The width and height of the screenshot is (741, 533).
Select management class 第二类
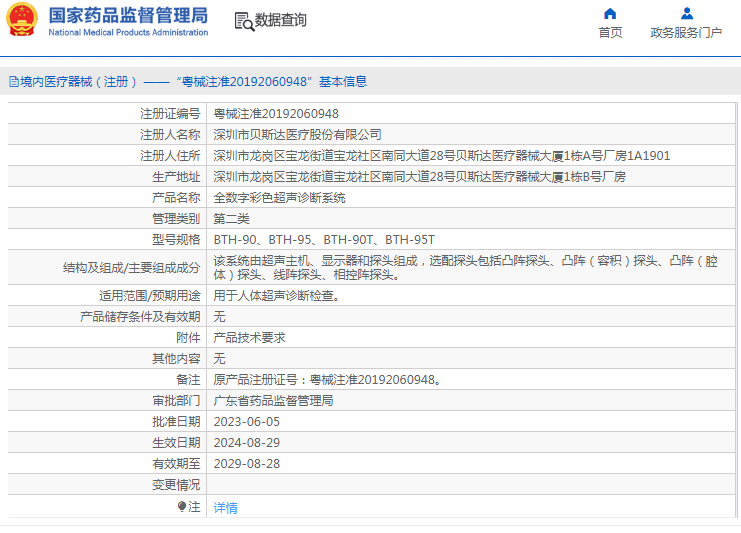pos(232,219)
